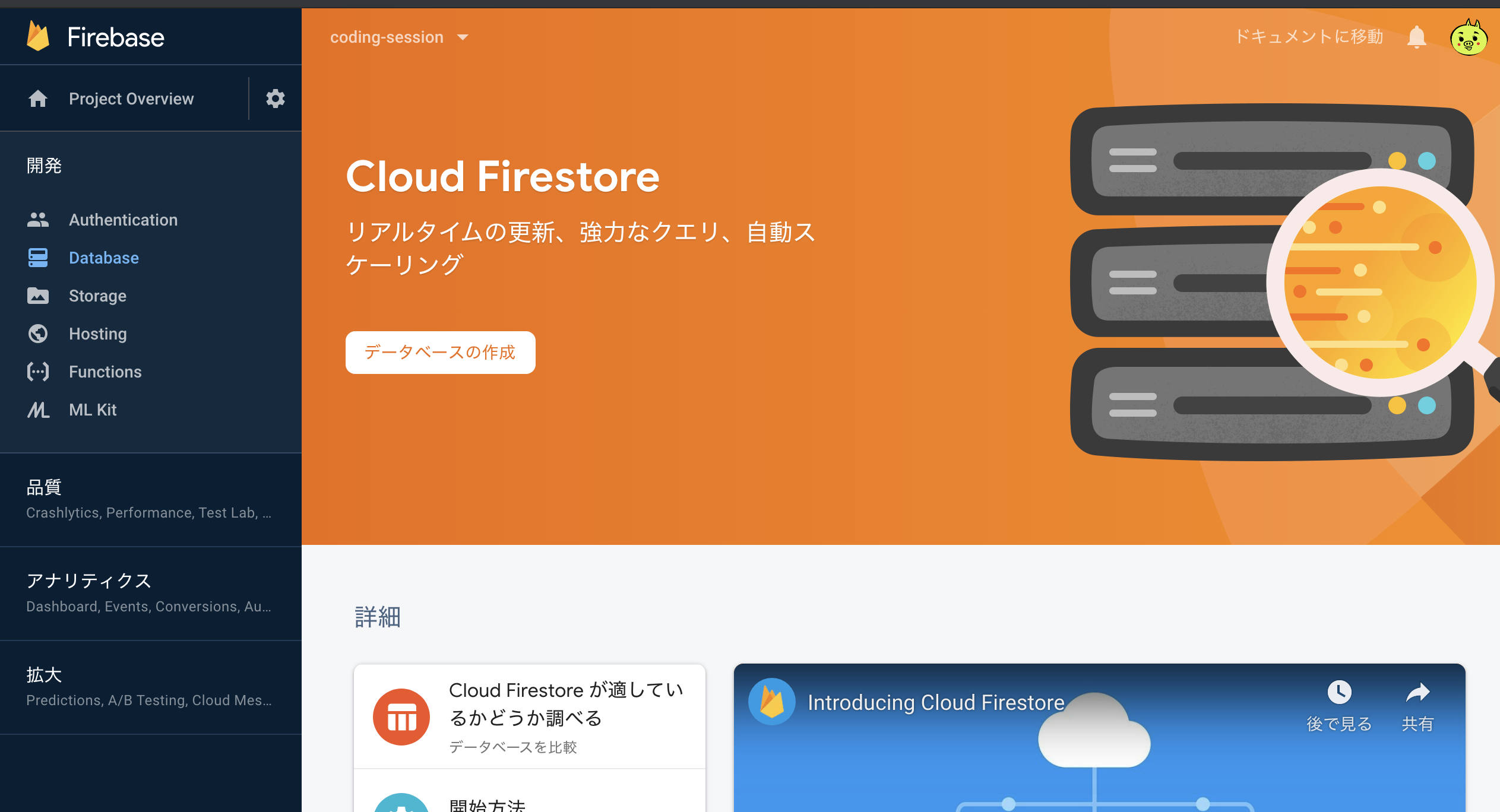The height and width of the screenshot is (812, 1500).
Task: Click the Hosting globe icon
Action: [x=38, y=334]
